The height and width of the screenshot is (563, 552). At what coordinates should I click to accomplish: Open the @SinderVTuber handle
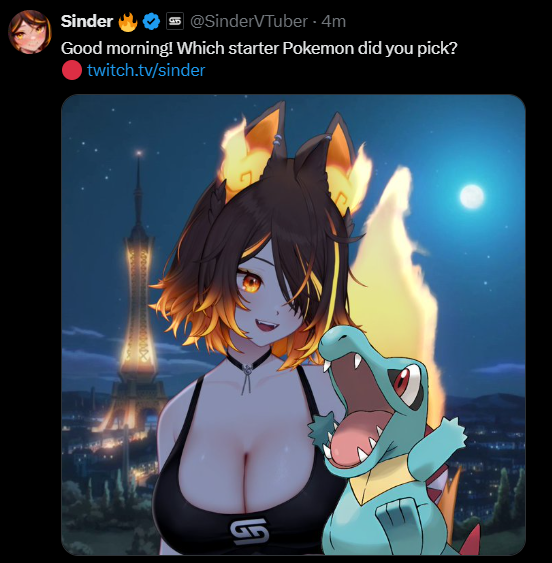click(x=249, y=22)
